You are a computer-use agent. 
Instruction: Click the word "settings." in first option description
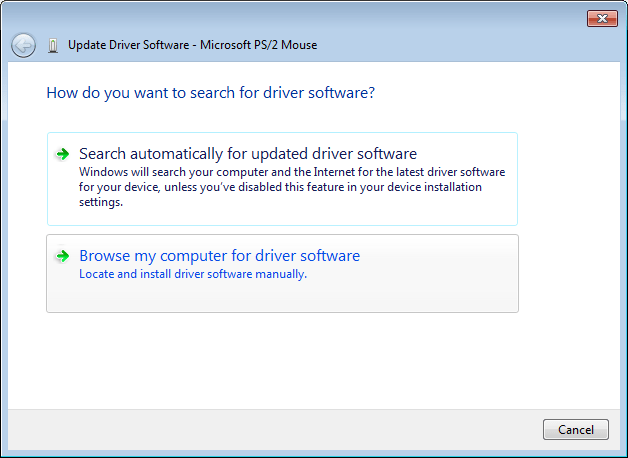[x=100, y=201]
